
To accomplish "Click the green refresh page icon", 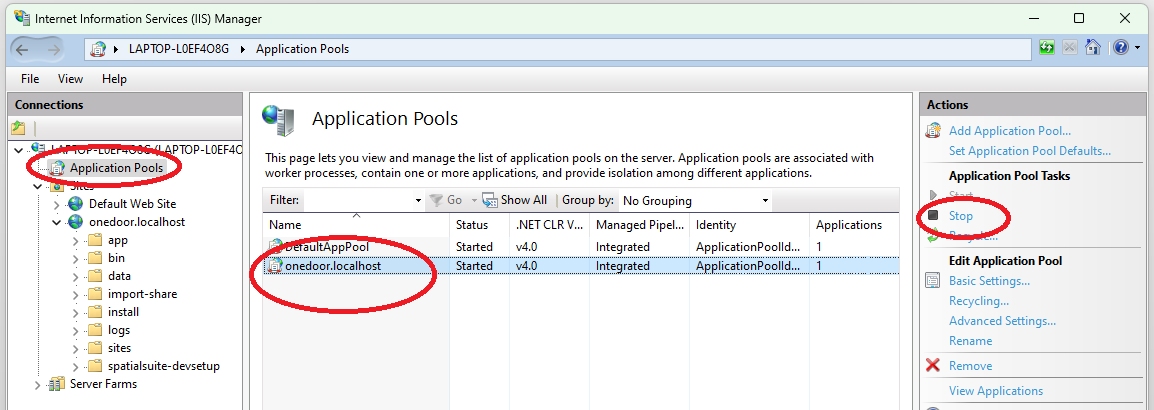I will click(1047, 48).
